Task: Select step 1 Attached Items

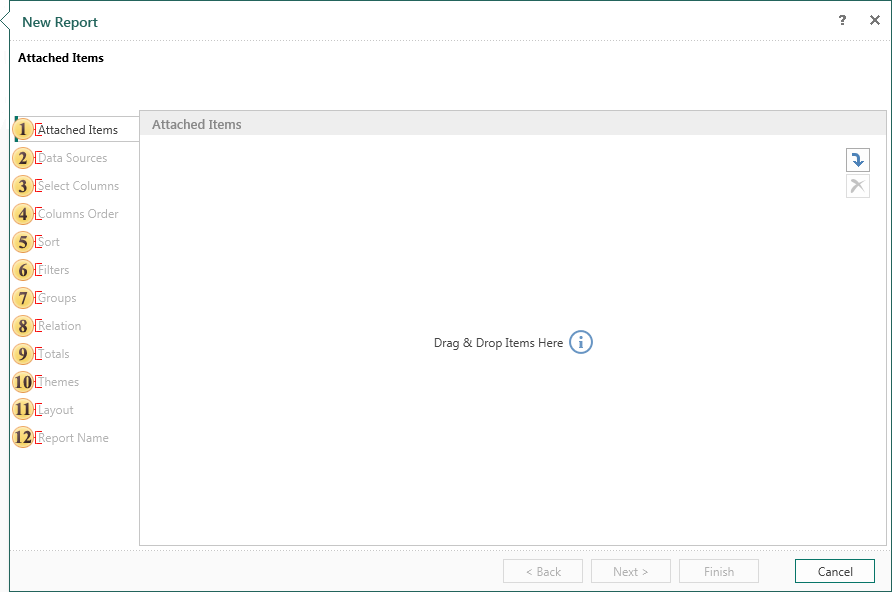Action: coord(77,130)
